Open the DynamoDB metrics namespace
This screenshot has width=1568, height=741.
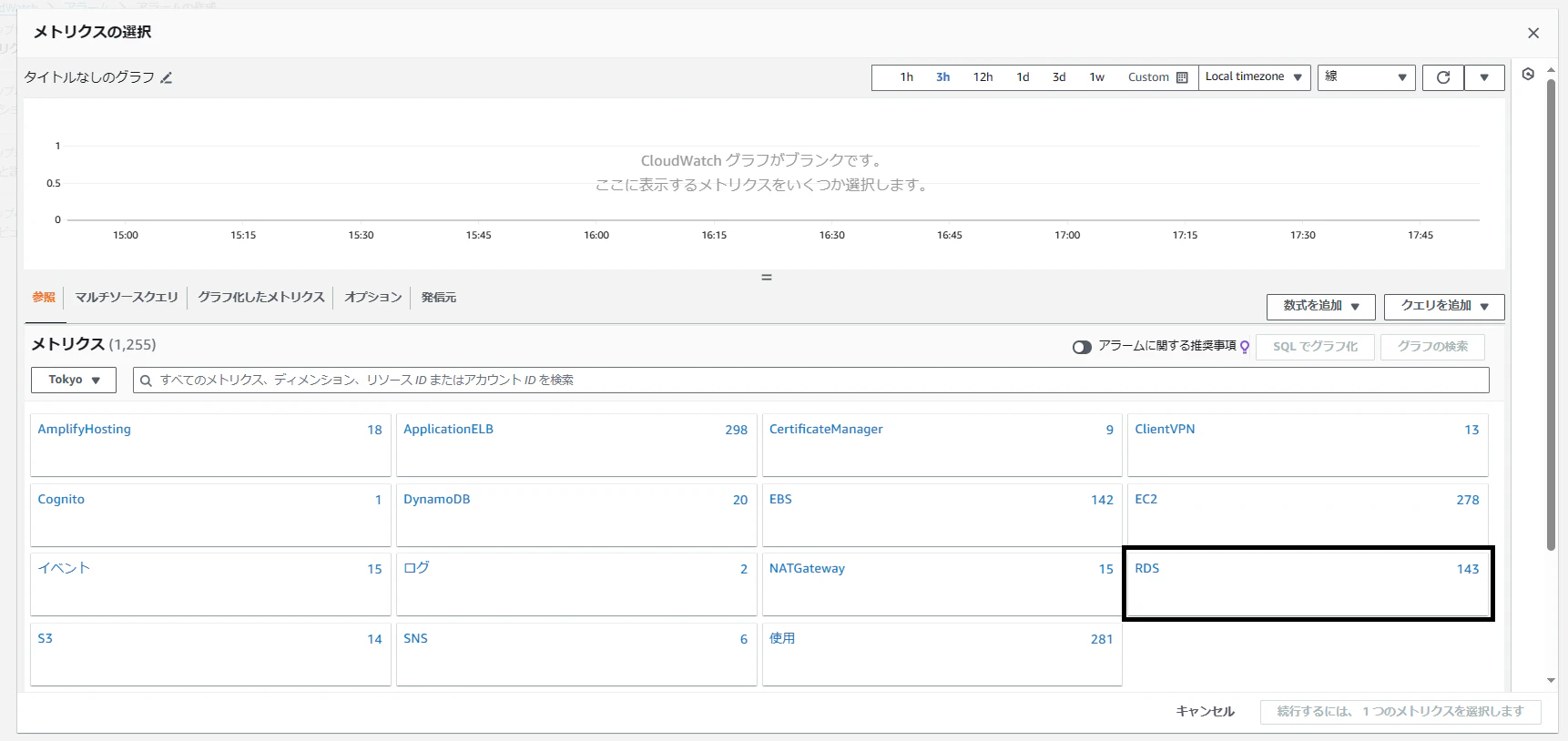coord(576,515)
